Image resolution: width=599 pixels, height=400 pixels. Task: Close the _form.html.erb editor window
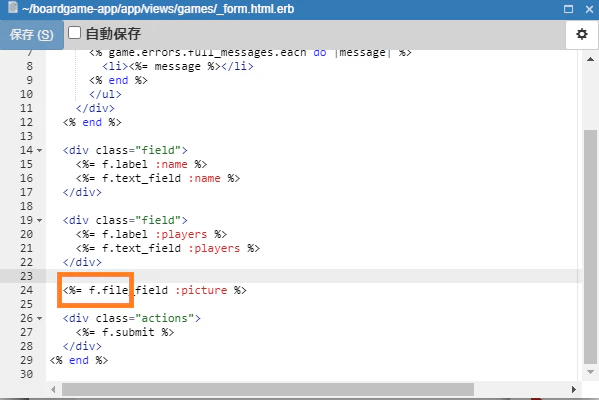[x=589, y=9]
